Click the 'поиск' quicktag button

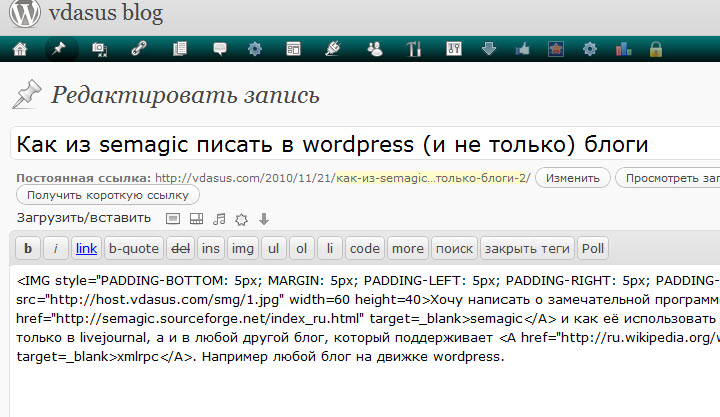pyautogui.click(x=454, y=248)
